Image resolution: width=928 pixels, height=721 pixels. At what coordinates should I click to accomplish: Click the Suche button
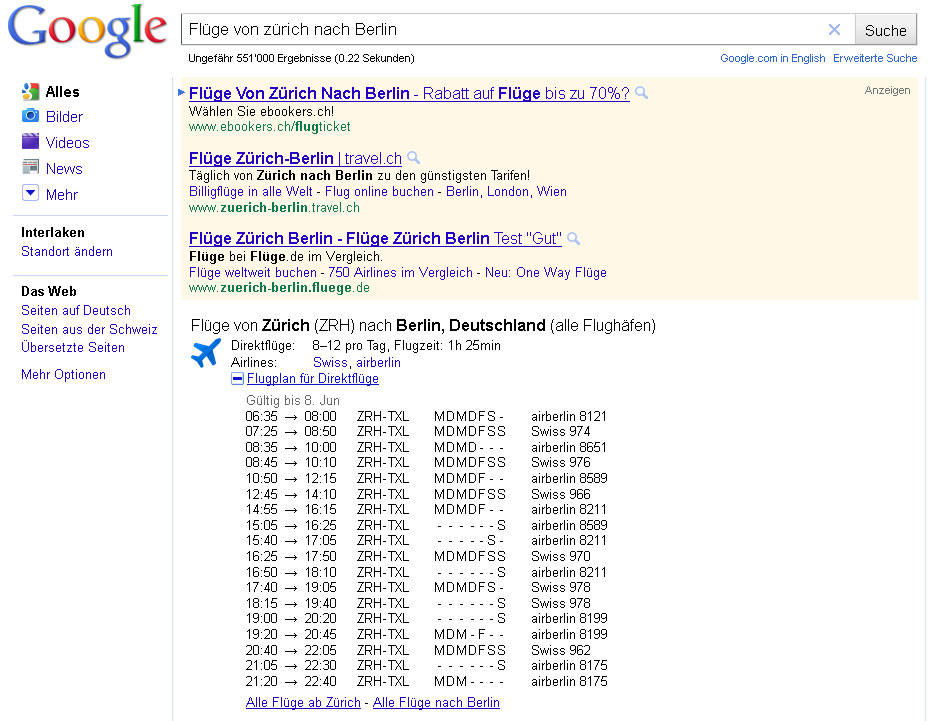885,30
